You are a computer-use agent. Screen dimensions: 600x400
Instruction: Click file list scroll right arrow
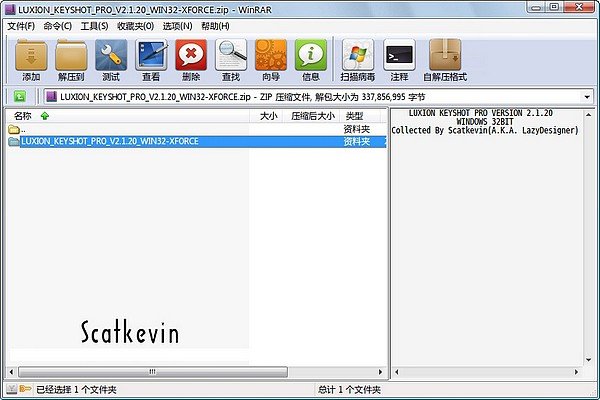pyautogui.click(x=380, y=372)
